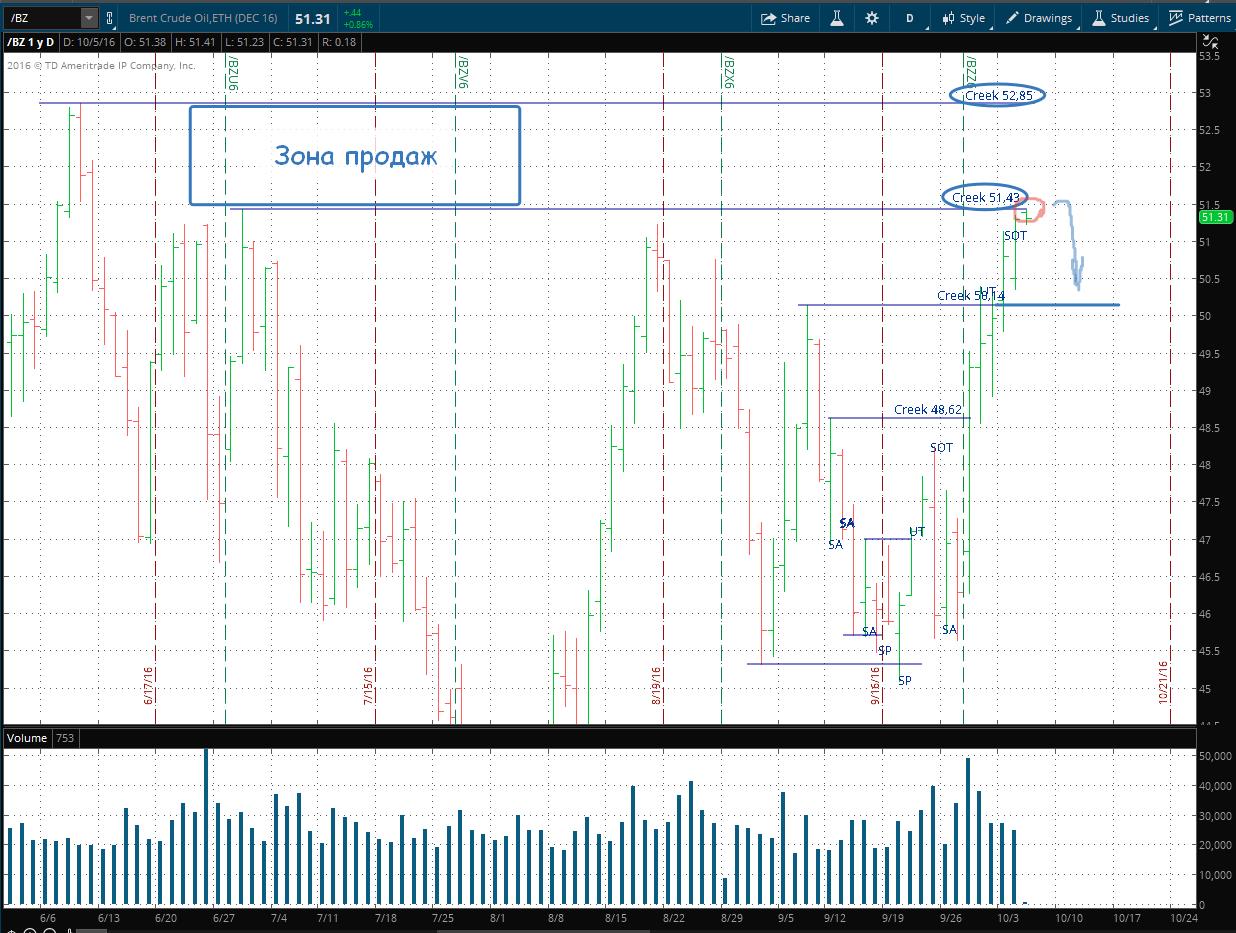Screen dimensions: 1236x933
Task: Open the D timeframe selector
Action: pyautogui.click(x=909, y=18)
